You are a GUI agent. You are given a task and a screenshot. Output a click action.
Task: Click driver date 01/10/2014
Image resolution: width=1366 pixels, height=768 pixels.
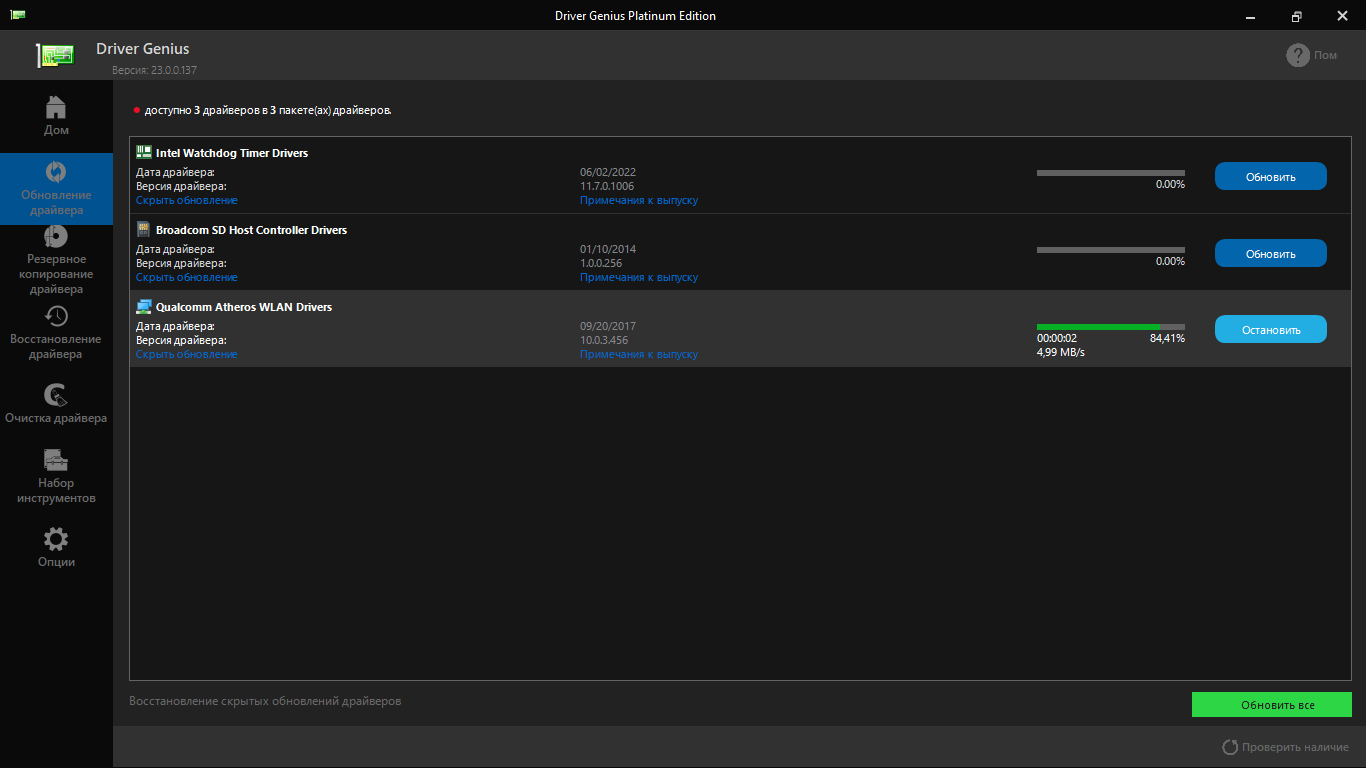pyautogui.click(x=608, y=249)
